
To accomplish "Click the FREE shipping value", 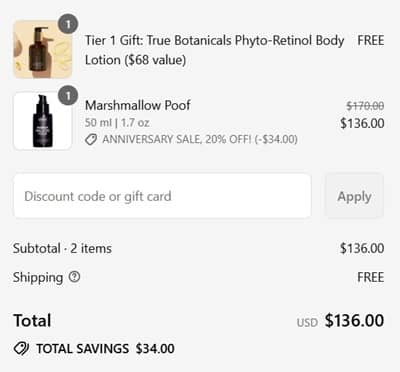I will [371, 277].
